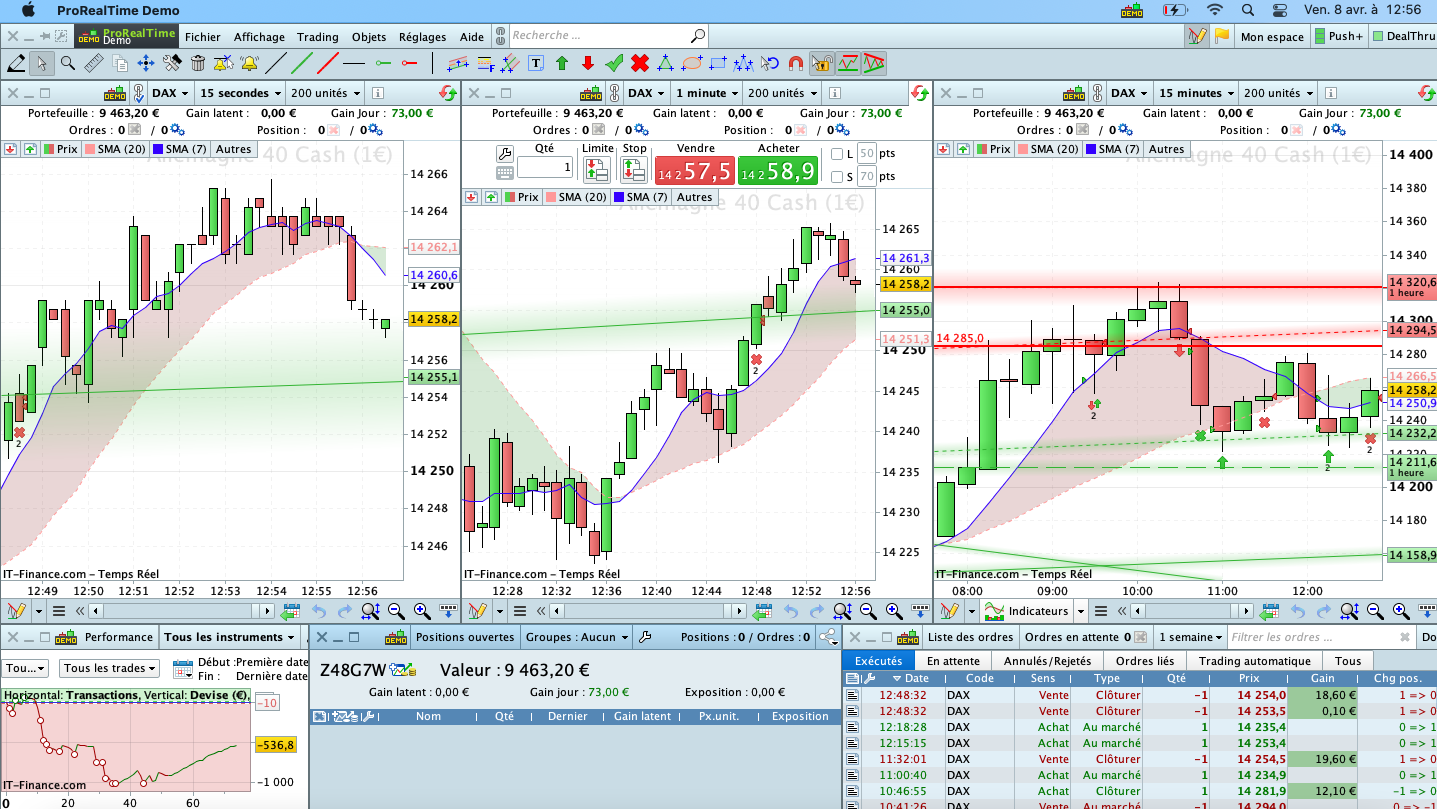This screenshot has width=1437, height=809.
Task: Open the 1 minute timeframe dropdown
Action: point(706,93)
